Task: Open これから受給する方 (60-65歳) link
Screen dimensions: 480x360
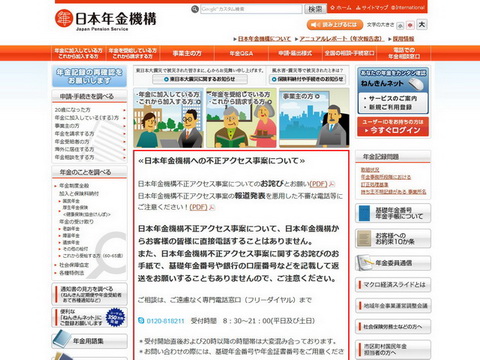Action: [93, 256]
